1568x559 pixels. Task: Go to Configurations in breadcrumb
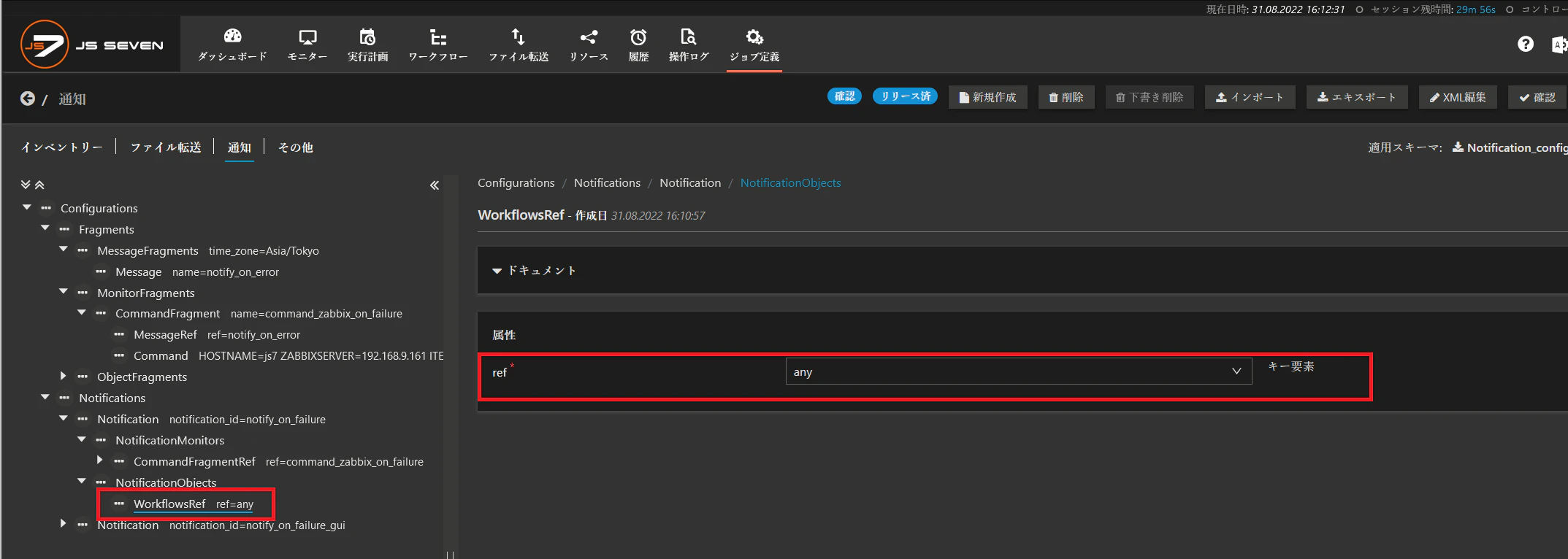coord(516,182)
